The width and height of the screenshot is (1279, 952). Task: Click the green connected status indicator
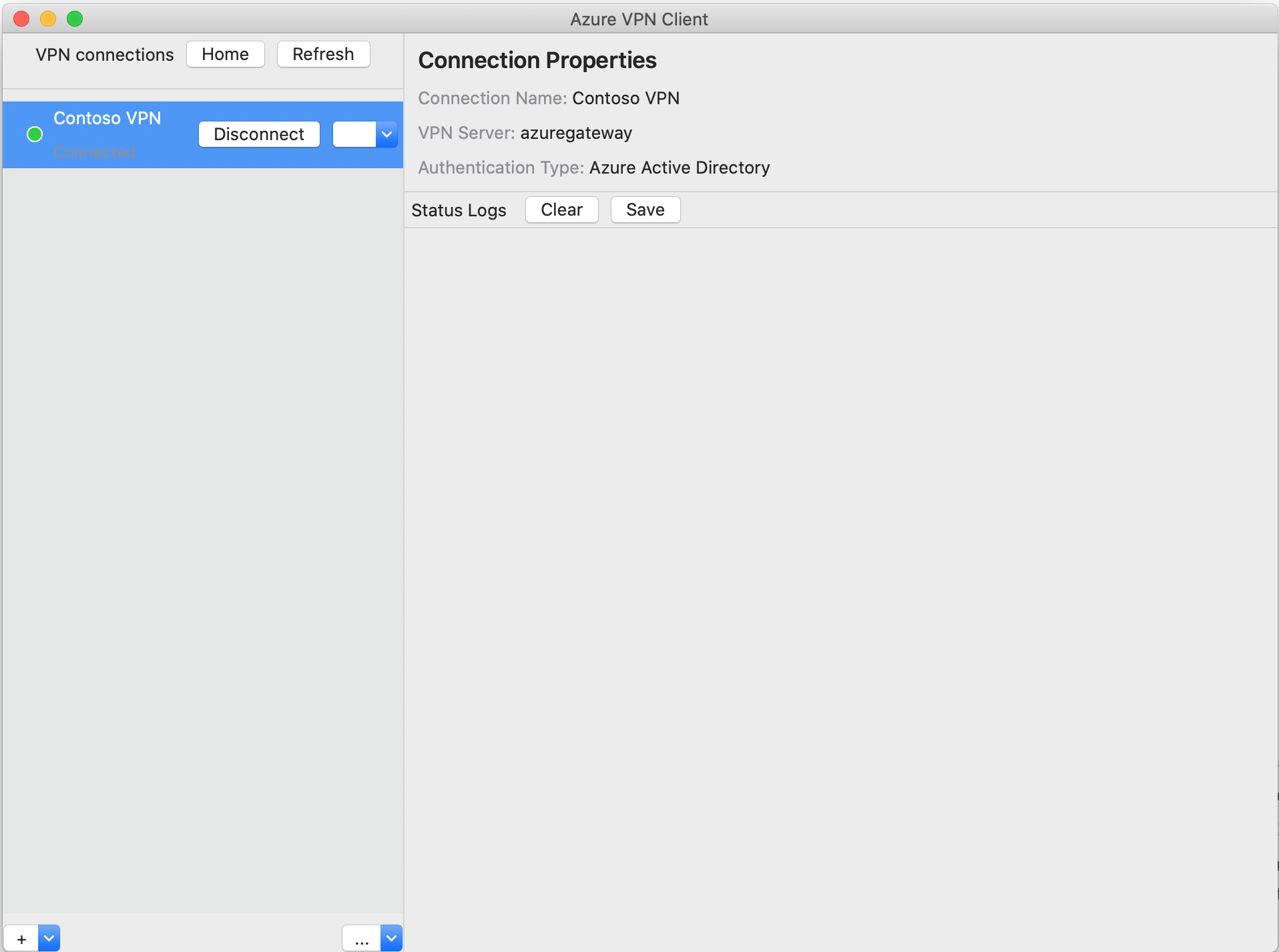click(x=35, y=134)
